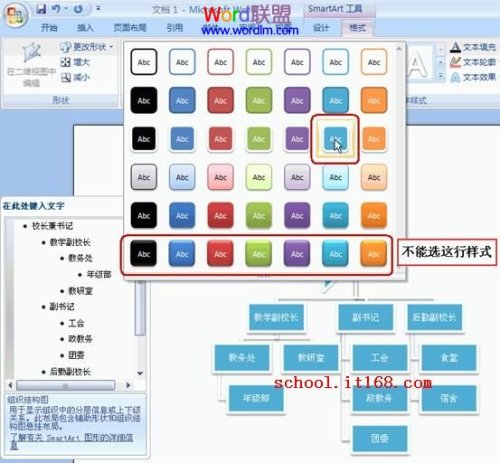
Task: Open link 了解有关 SmartArt 图形的详细信息
Action: point(71,441)
